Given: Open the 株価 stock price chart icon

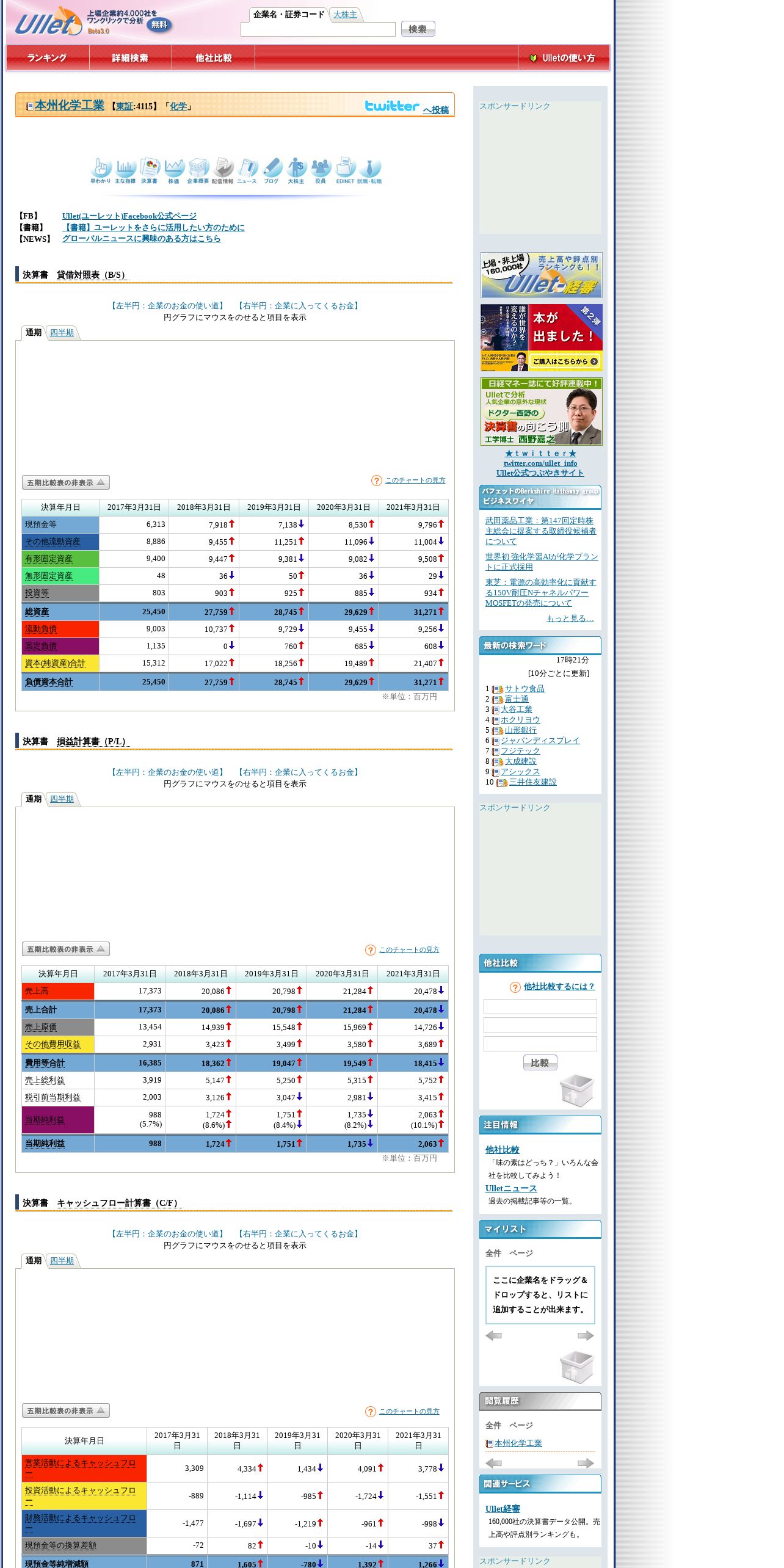Looking at the screenshot, I should coord(174,171).
